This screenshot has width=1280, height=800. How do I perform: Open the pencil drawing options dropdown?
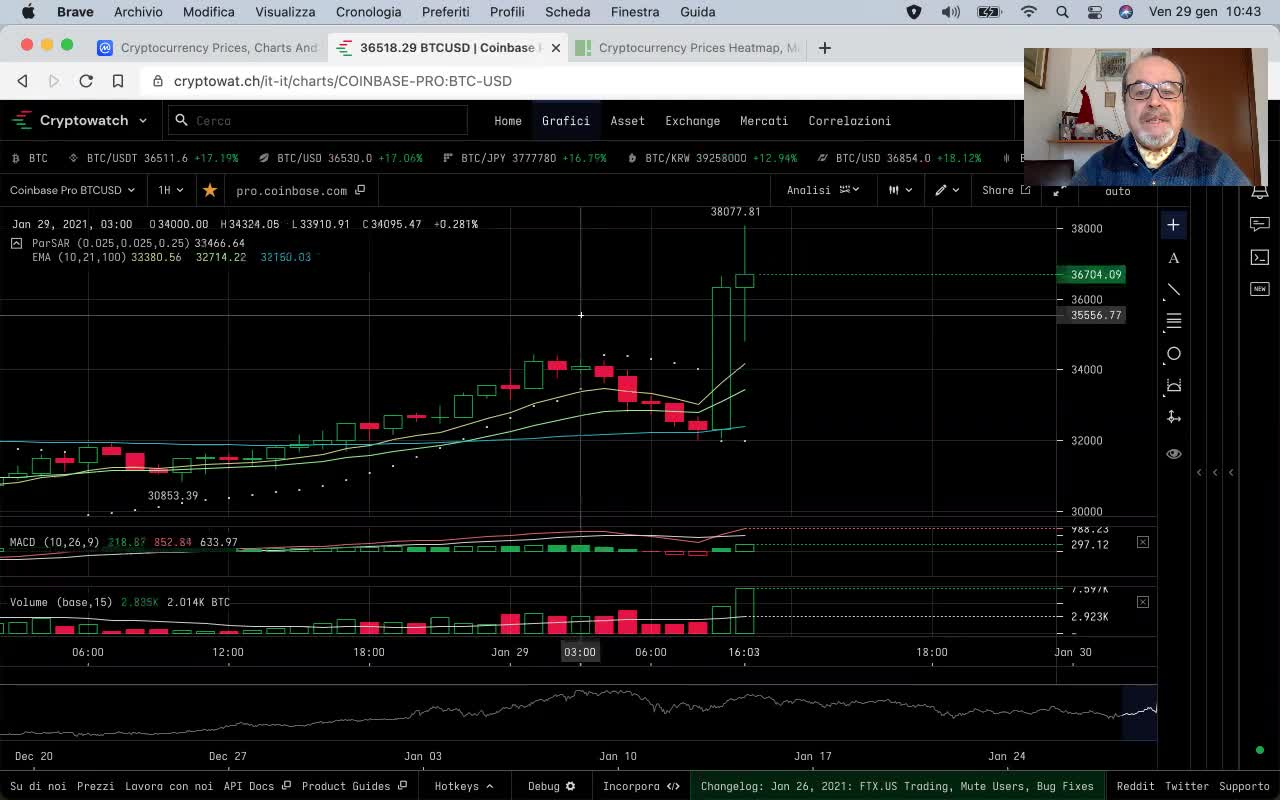tap(947, 190)
